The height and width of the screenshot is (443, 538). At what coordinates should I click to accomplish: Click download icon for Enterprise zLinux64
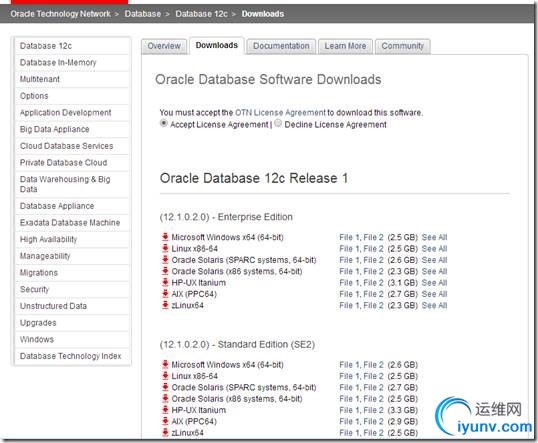[x=165, y=305]
